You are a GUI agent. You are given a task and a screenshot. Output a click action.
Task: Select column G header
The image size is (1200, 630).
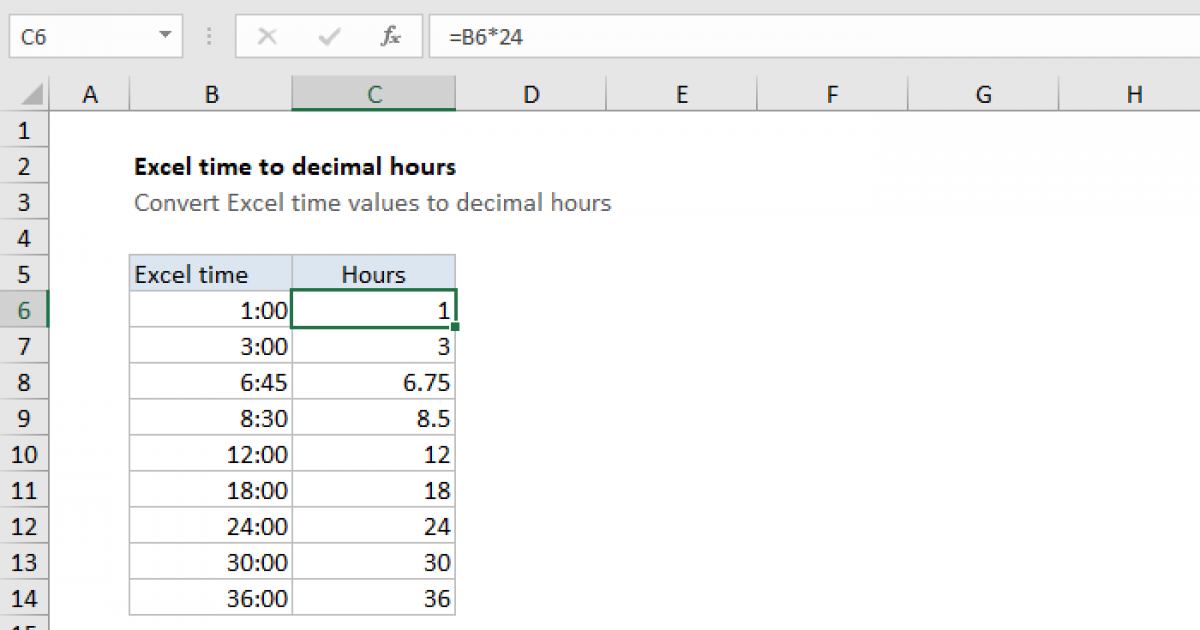[x=984, y=95]
